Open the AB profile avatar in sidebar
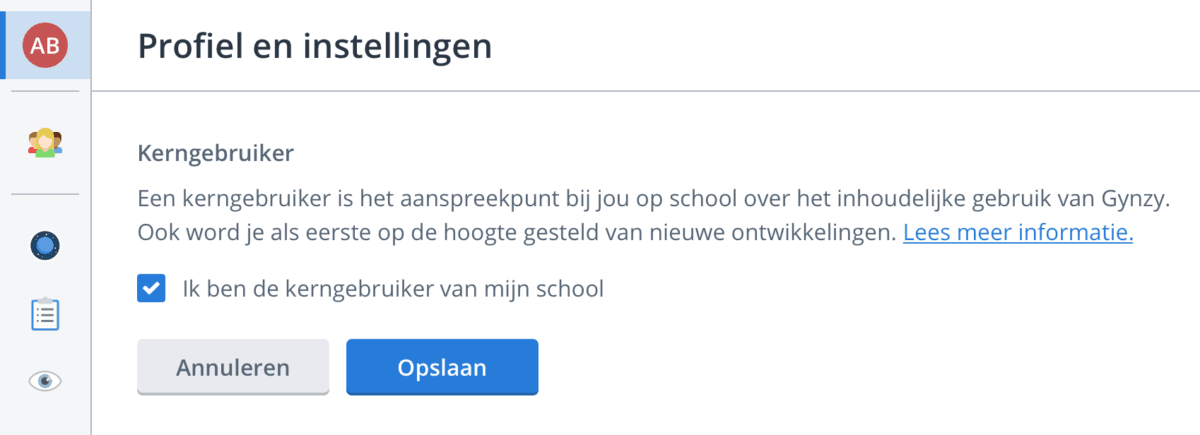 (x=46, y=46)
